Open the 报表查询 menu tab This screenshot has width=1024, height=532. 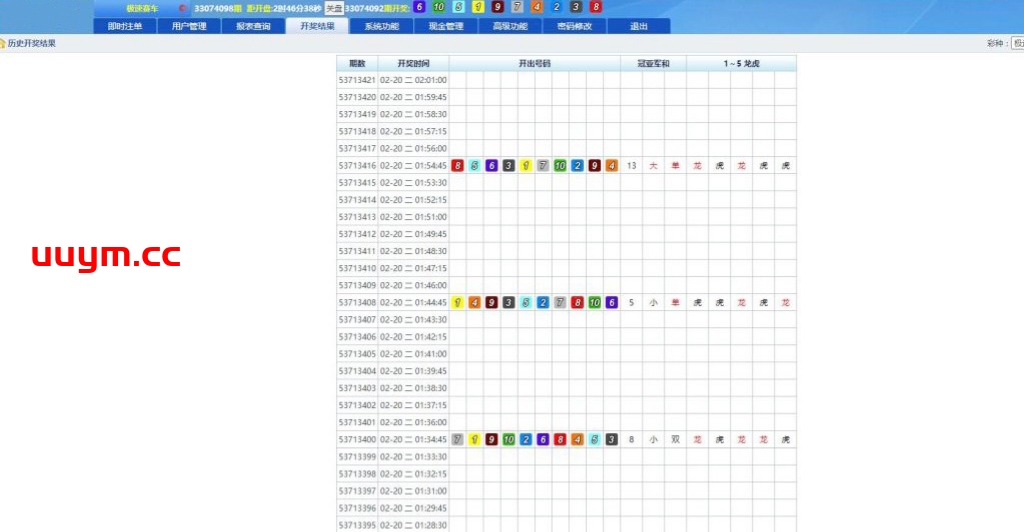click(253, 26)
